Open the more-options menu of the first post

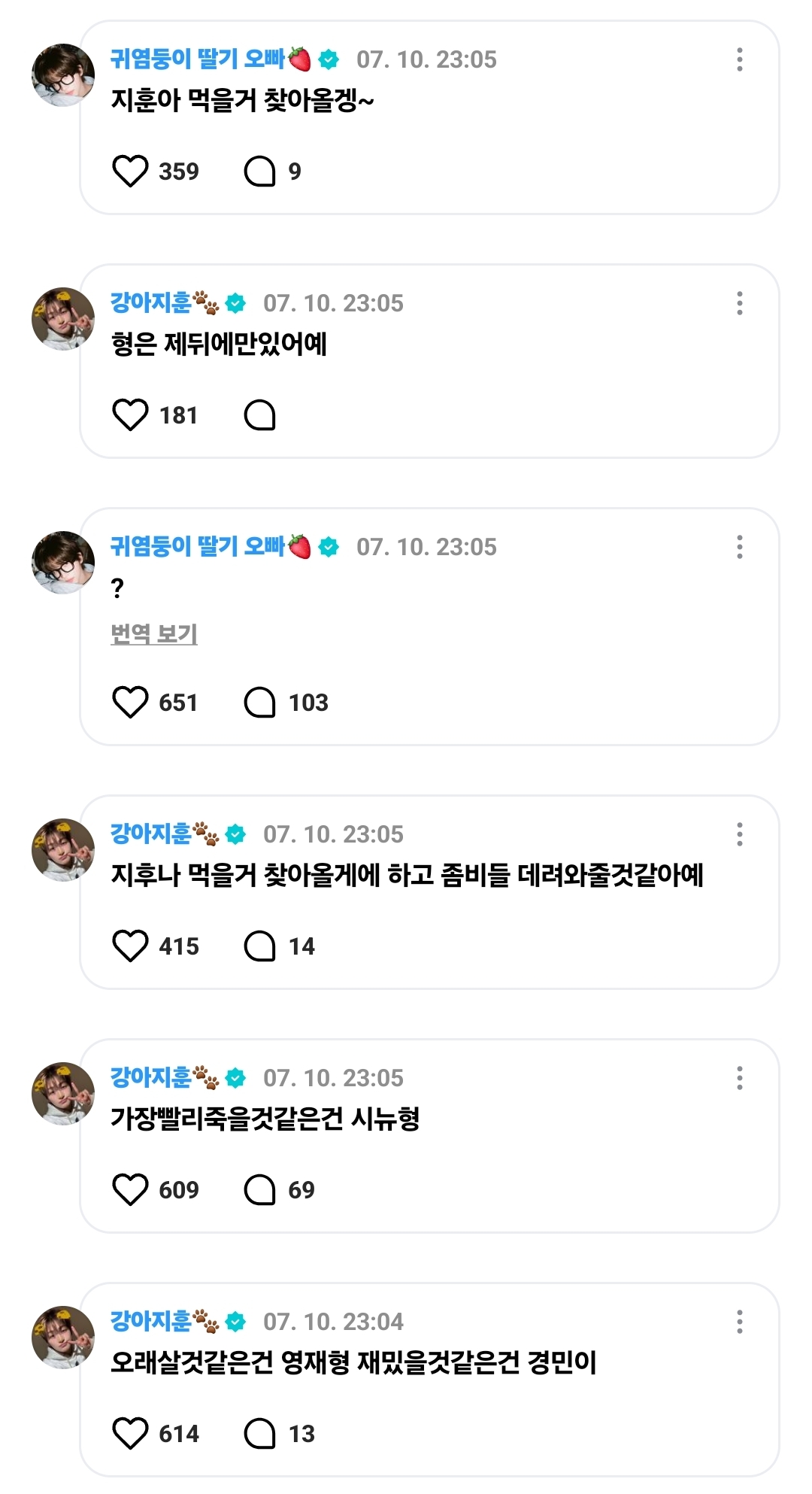coord(740,59)
